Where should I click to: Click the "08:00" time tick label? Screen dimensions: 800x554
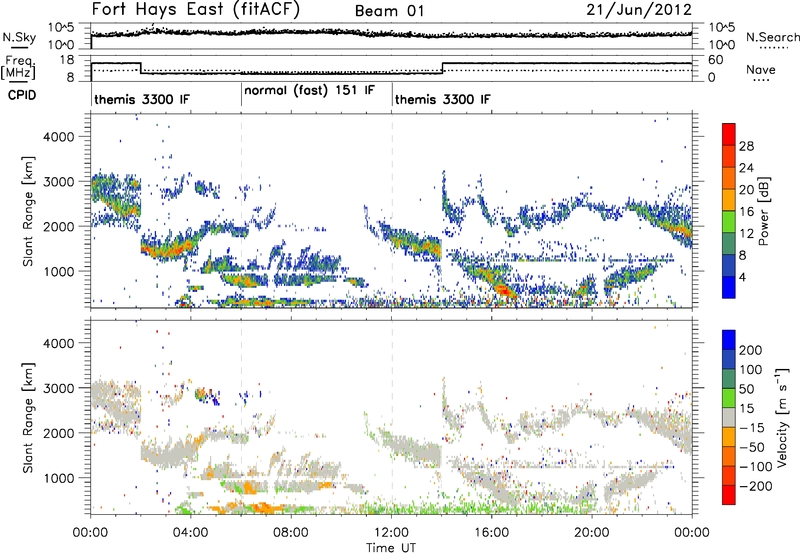pyautogui.click(x=290, y=533)
